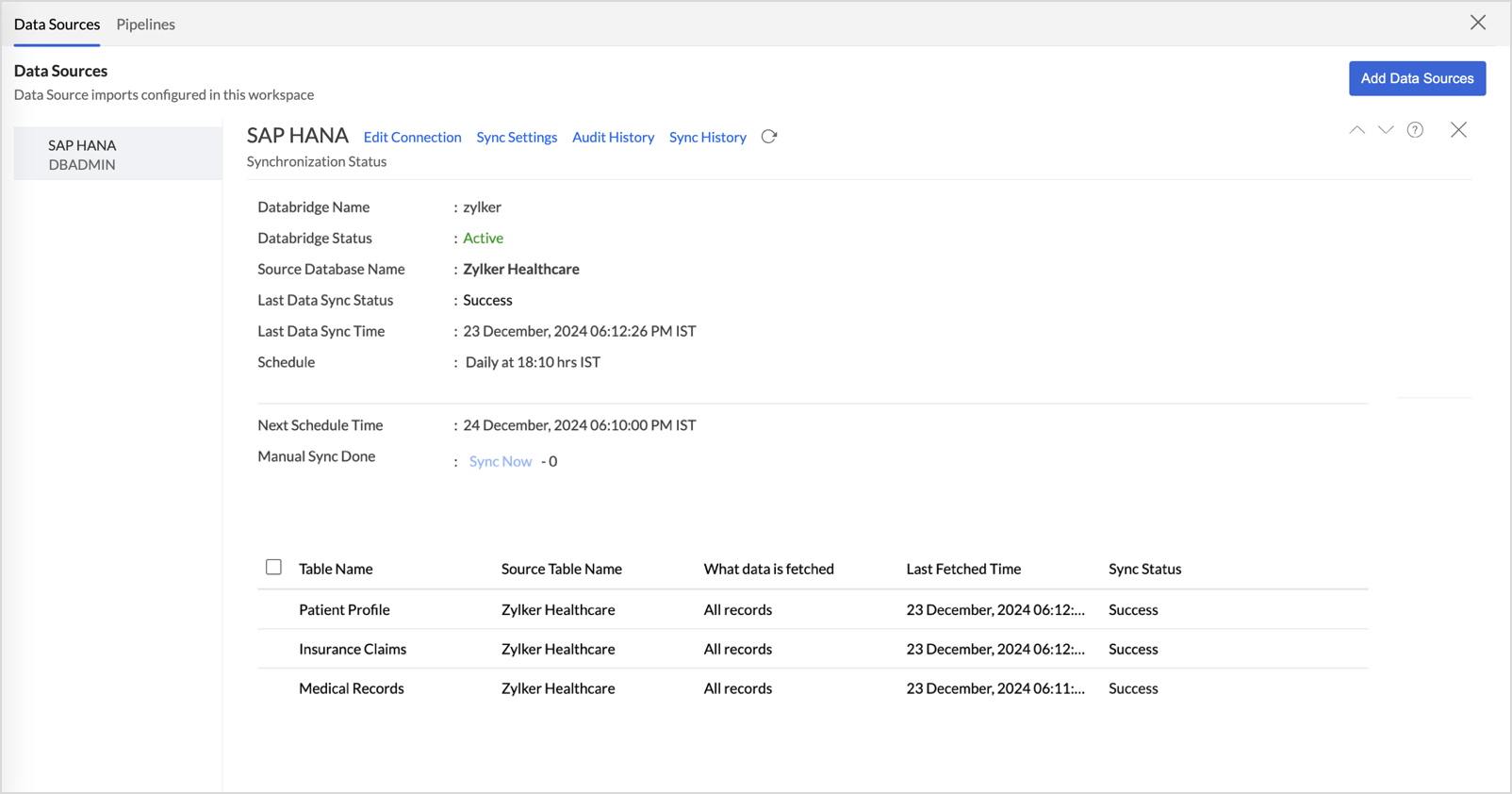View the Audit History
1512x794 pixels.
pos(613,137)
